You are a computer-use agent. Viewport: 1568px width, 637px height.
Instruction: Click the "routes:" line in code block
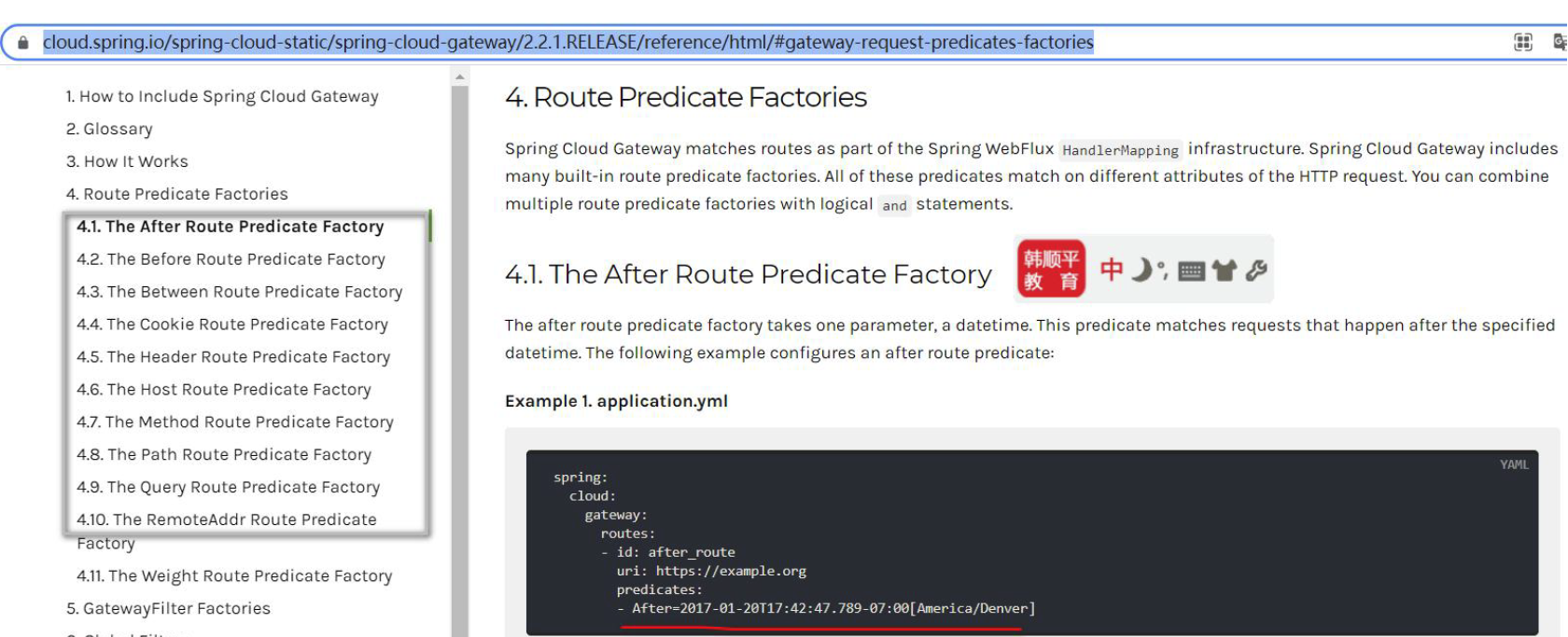[x=628, y=533]
